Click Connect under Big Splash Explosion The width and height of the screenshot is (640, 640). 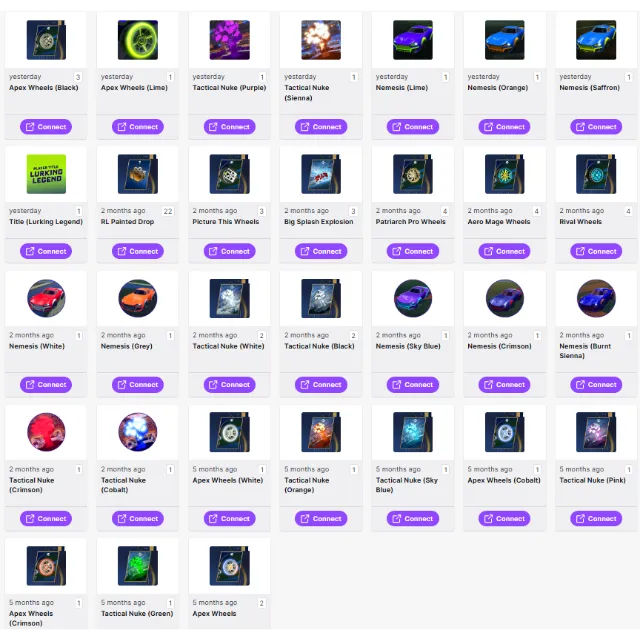(x=321, y=251)
